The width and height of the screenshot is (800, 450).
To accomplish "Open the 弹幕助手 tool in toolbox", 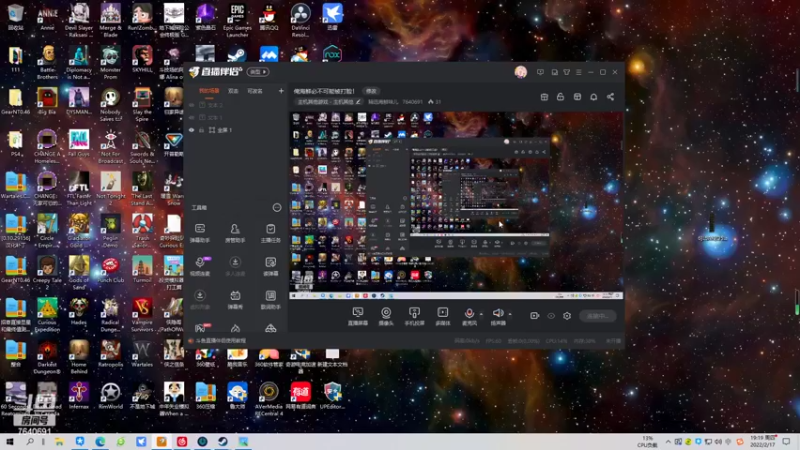I will [199, 232].
